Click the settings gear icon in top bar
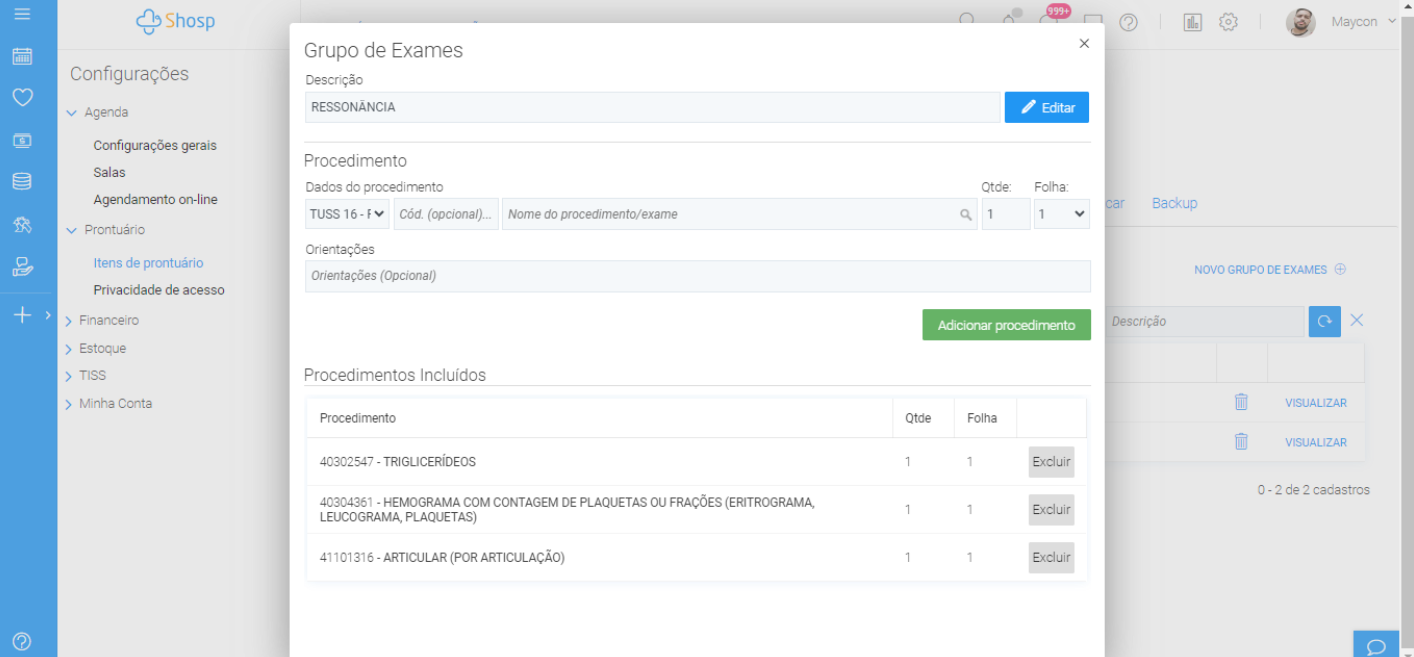This screenshot has width=1414, height=657. [x=1228, y=22]
